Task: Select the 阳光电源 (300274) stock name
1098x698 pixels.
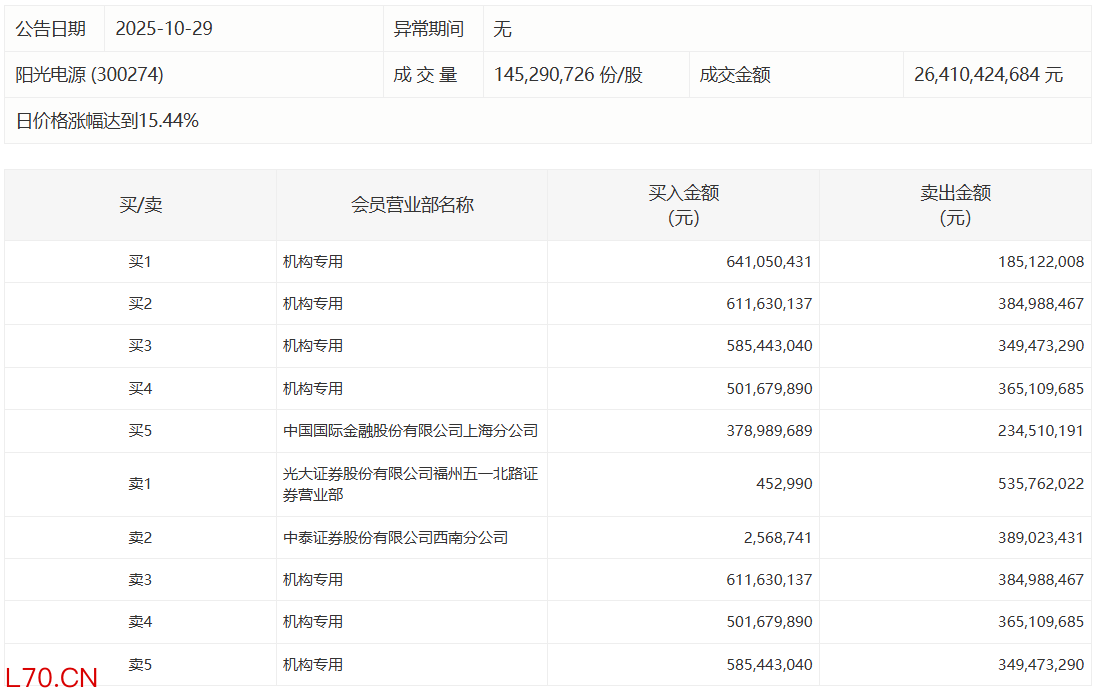Action: point(89,75)
